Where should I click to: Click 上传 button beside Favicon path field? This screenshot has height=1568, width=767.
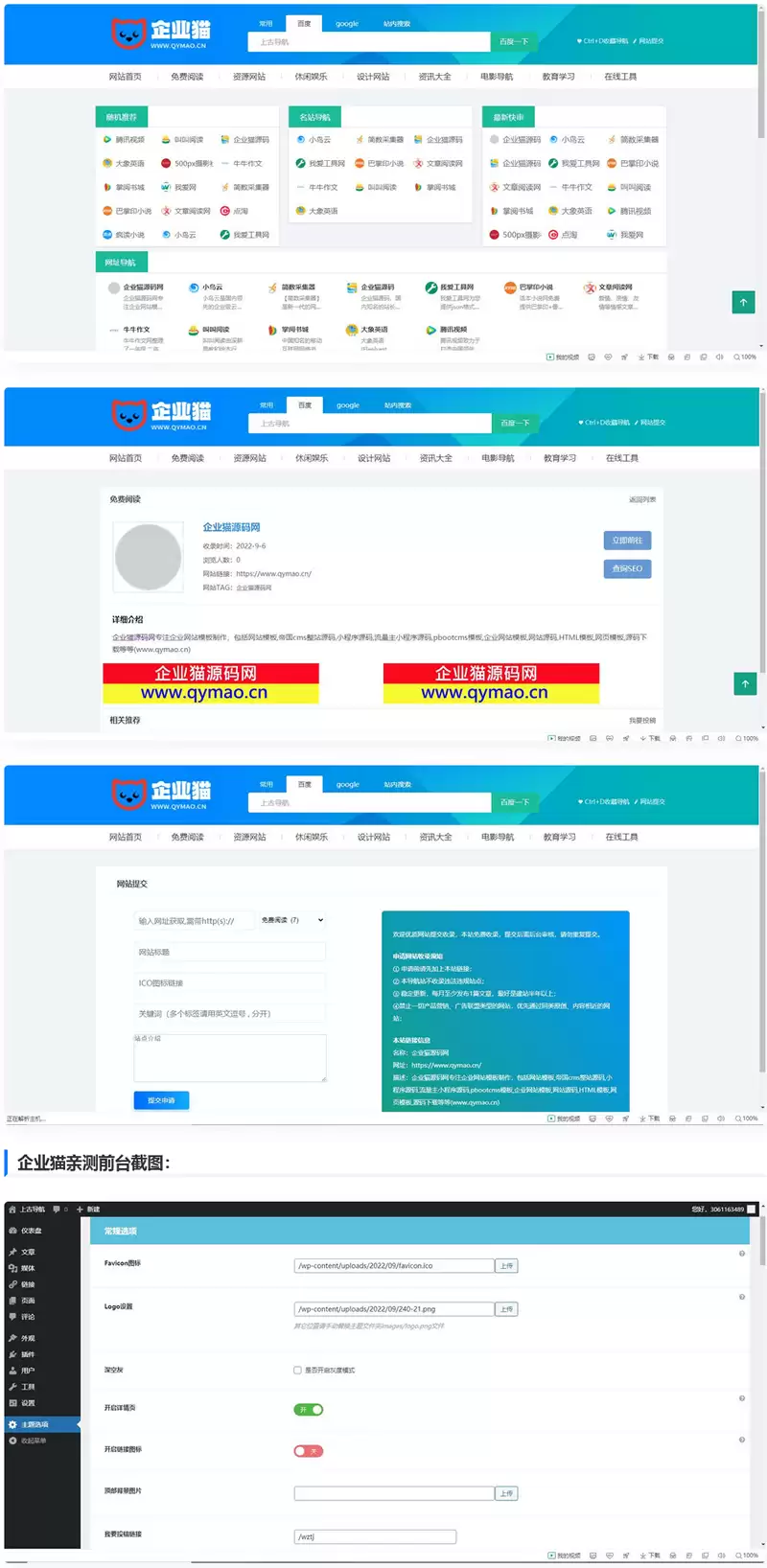click(506, 1266)
